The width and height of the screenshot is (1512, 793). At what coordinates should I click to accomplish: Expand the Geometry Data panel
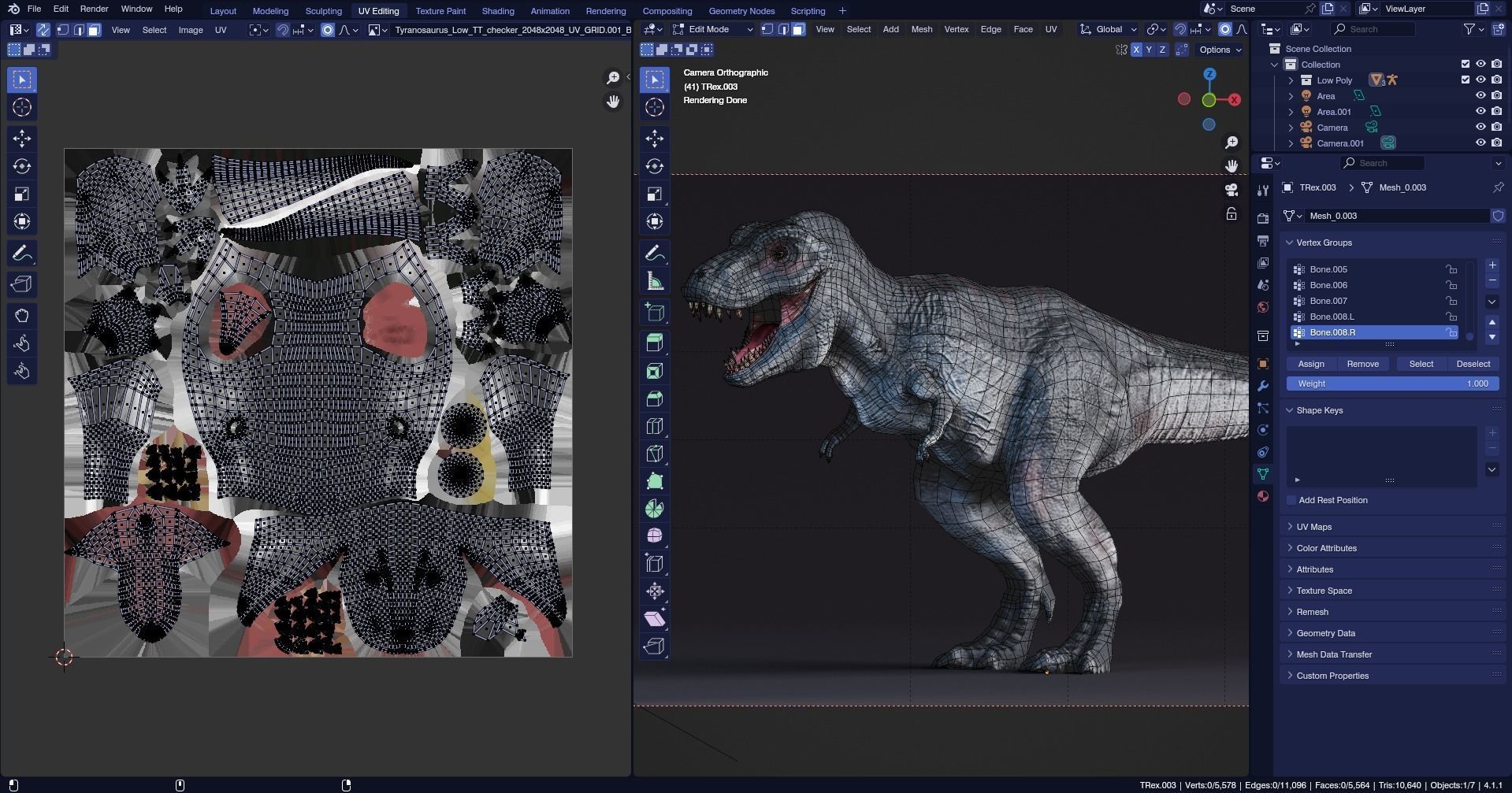coord(1325,633)
